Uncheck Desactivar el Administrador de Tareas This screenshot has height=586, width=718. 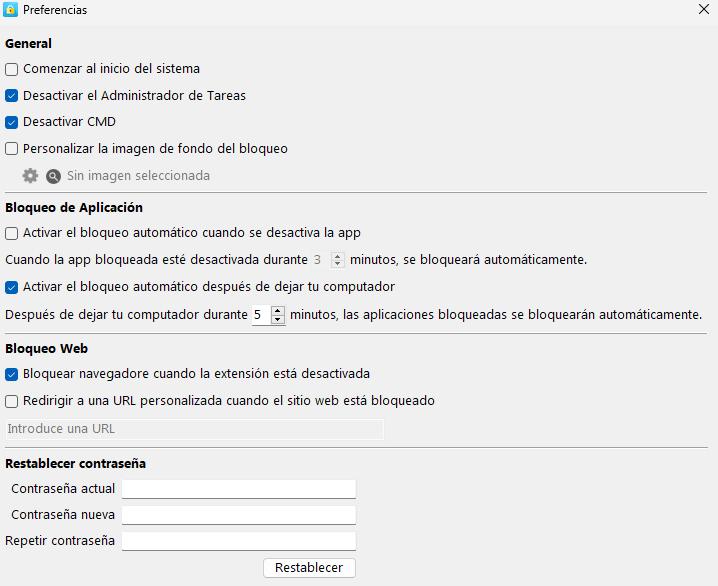(x=12, y=96)
